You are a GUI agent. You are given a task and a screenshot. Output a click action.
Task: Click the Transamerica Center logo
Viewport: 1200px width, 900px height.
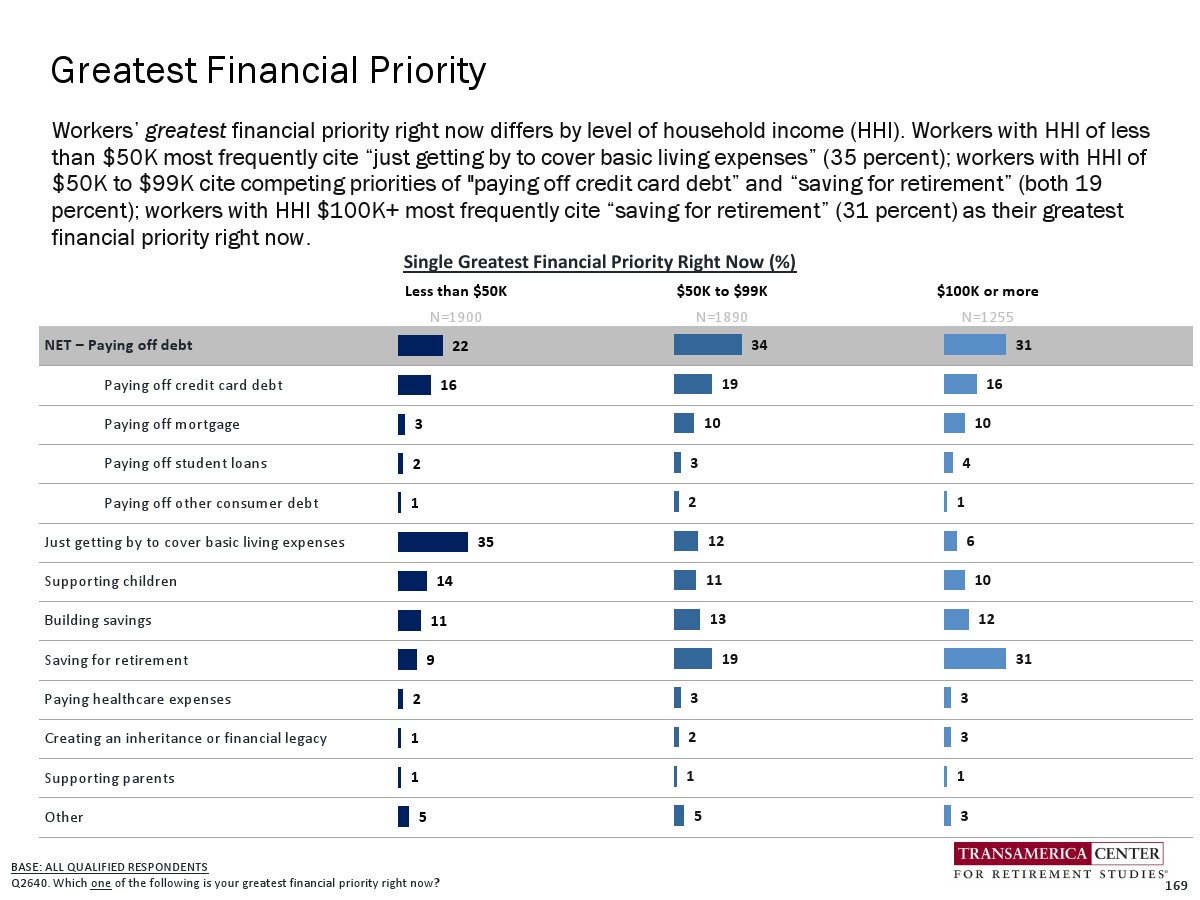tap(1059, 862)
